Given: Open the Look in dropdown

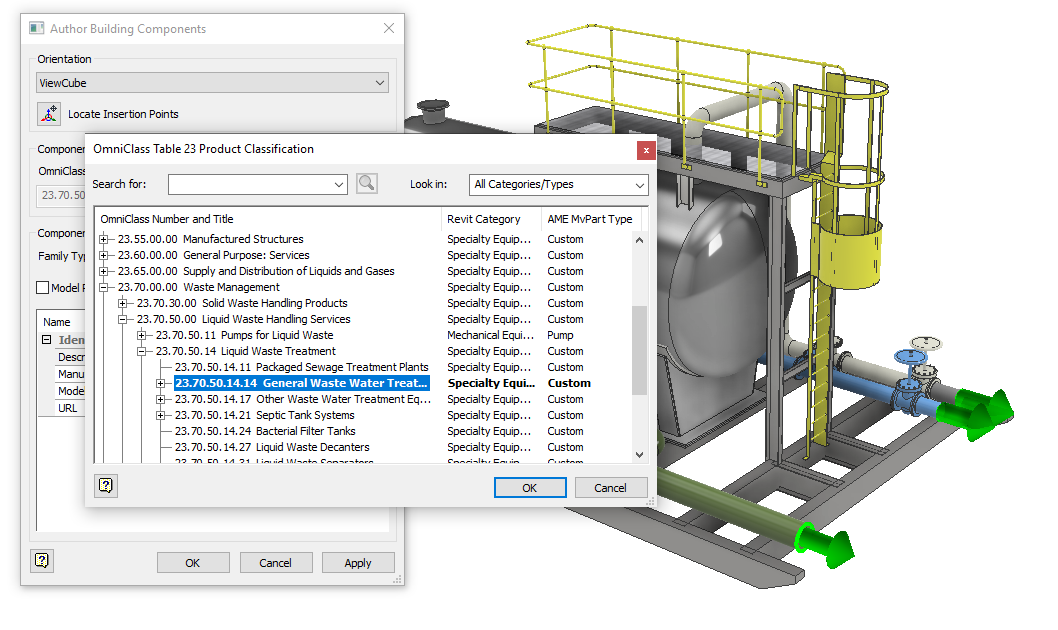Looking at the screenshot, I should [x=641, y=185].
